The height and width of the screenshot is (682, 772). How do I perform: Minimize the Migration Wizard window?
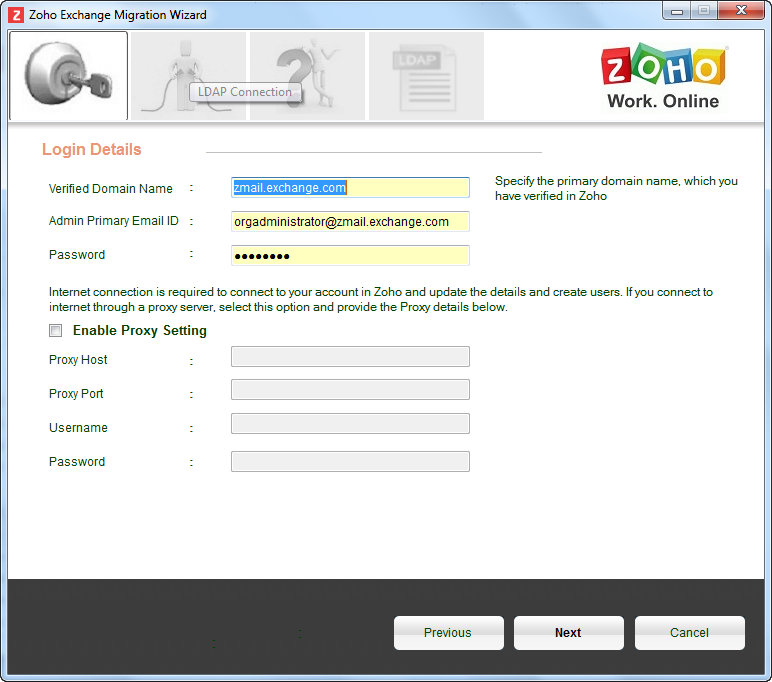(675, 11)
